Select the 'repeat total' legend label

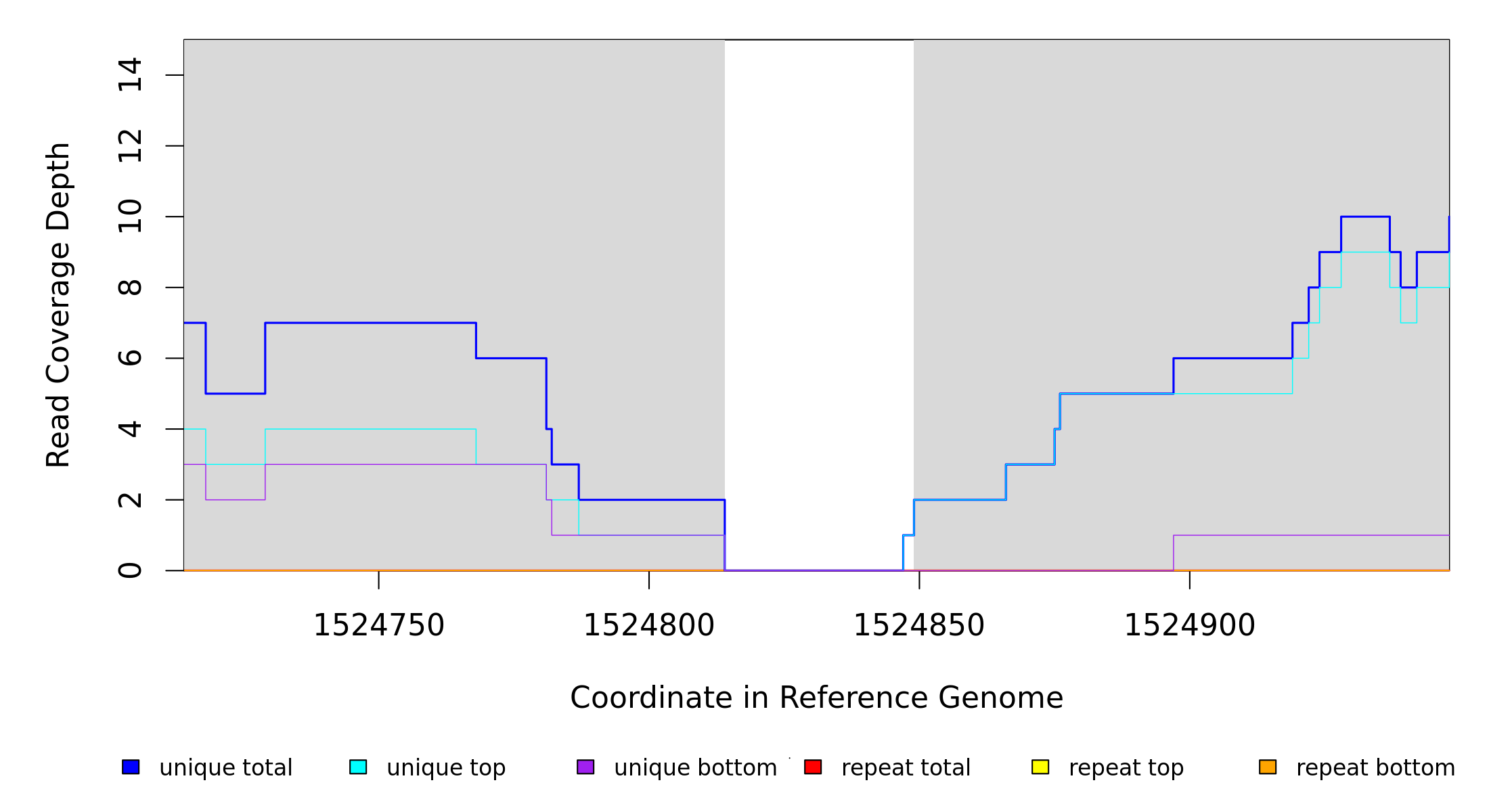tap(906, 768)
